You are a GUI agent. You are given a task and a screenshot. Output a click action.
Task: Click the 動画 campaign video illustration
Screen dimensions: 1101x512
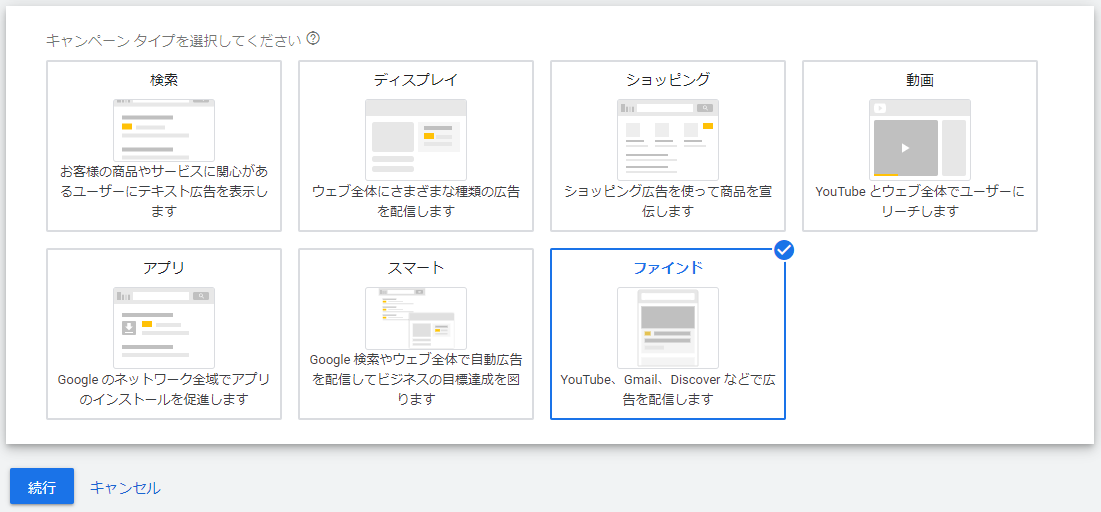[920, 140]
